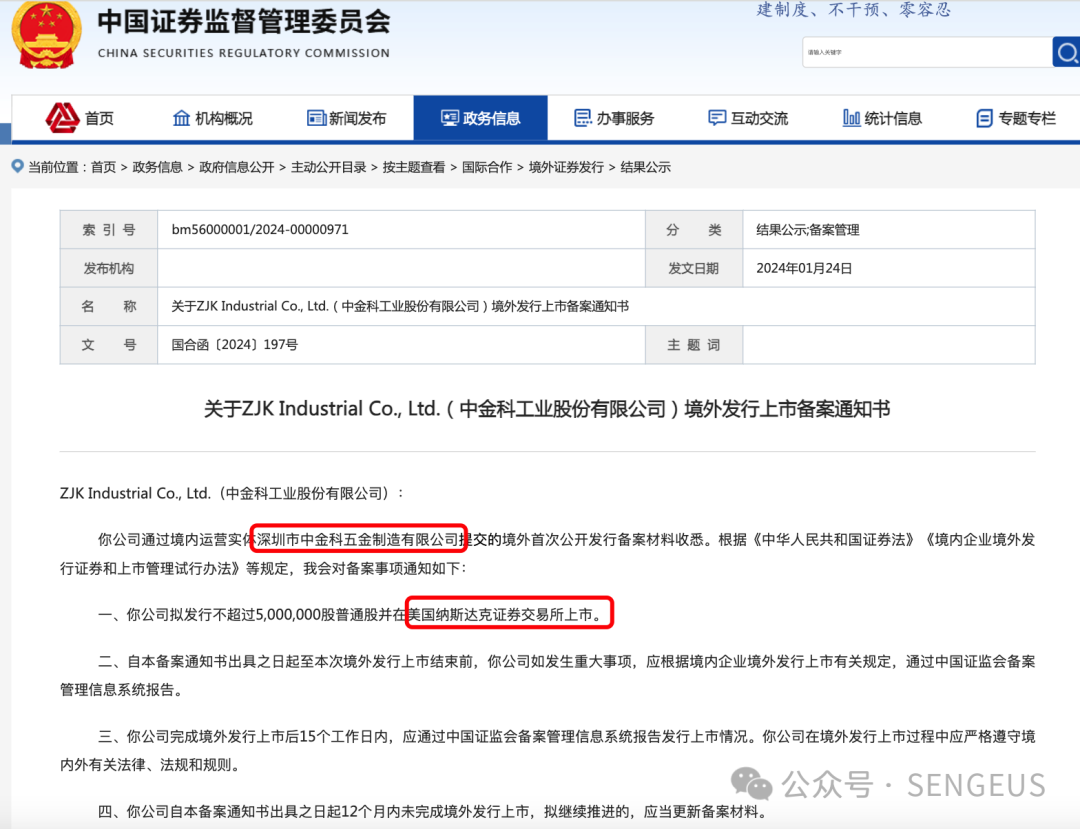Open the 专题专栏 nav tab
The image size is (1080, 829).
click(1027, 118)
